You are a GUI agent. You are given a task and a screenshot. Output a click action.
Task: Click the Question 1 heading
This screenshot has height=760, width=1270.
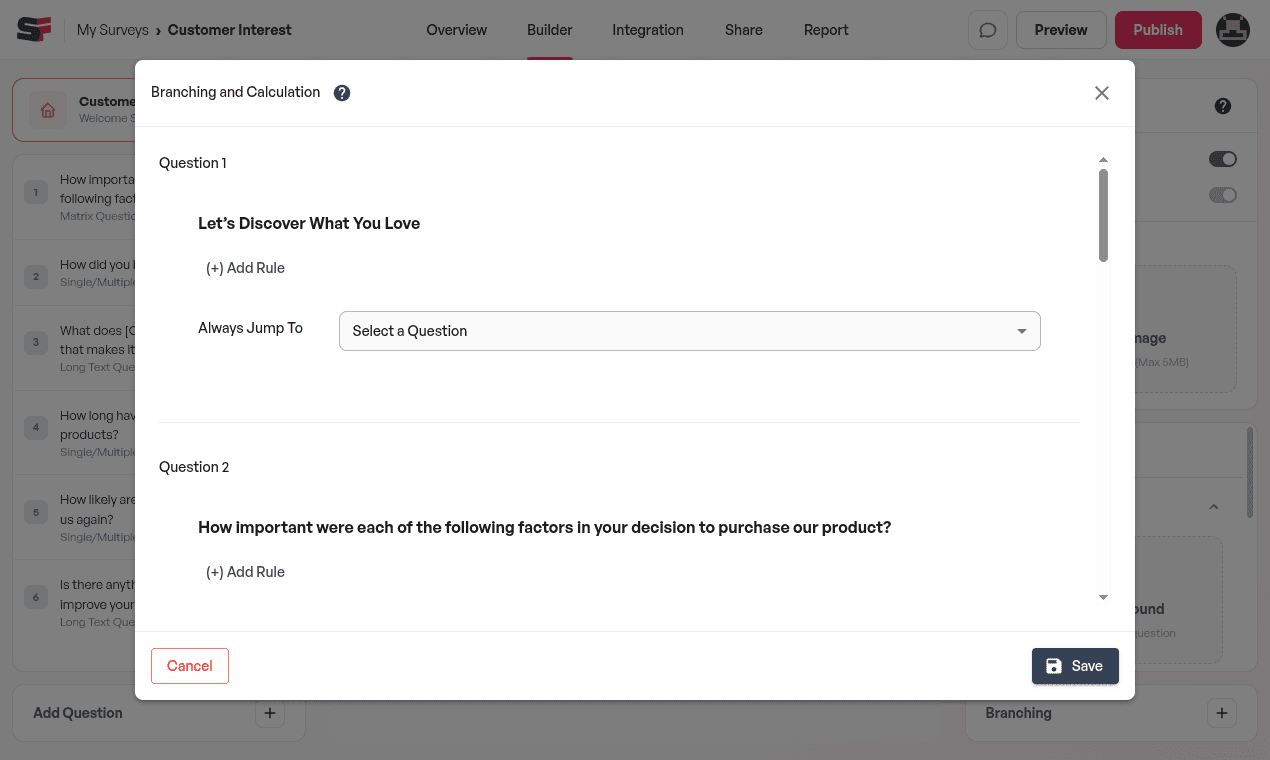193,163
